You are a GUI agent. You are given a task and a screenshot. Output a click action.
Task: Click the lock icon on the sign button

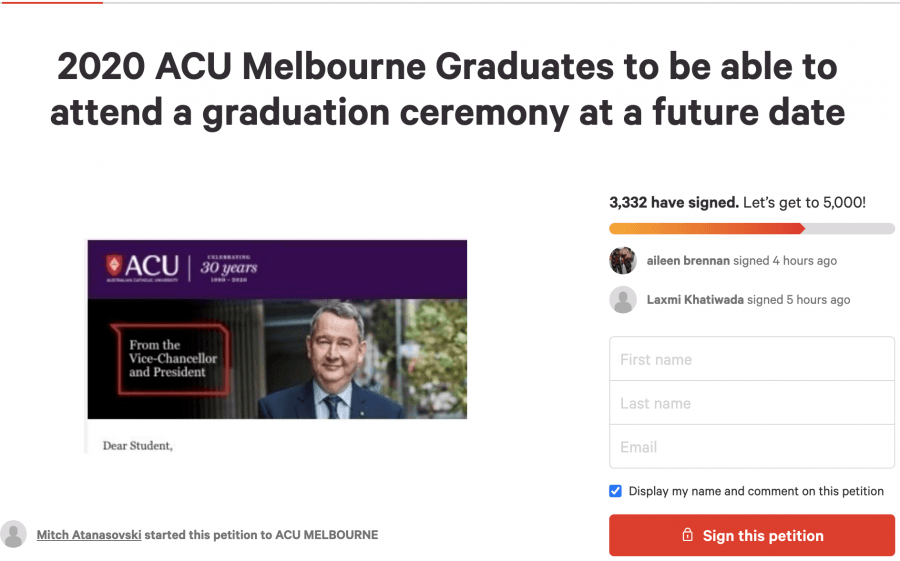point(687,535)
